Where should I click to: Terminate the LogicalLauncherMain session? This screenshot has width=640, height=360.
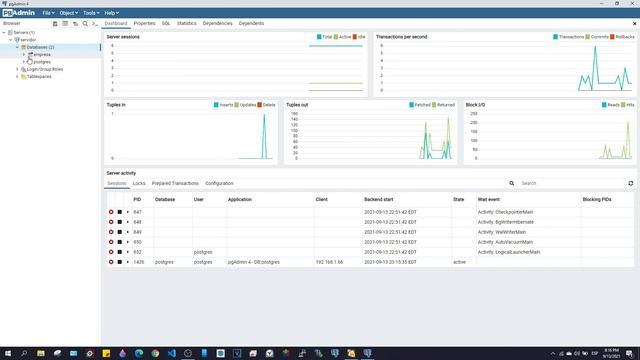click(111, 252)
